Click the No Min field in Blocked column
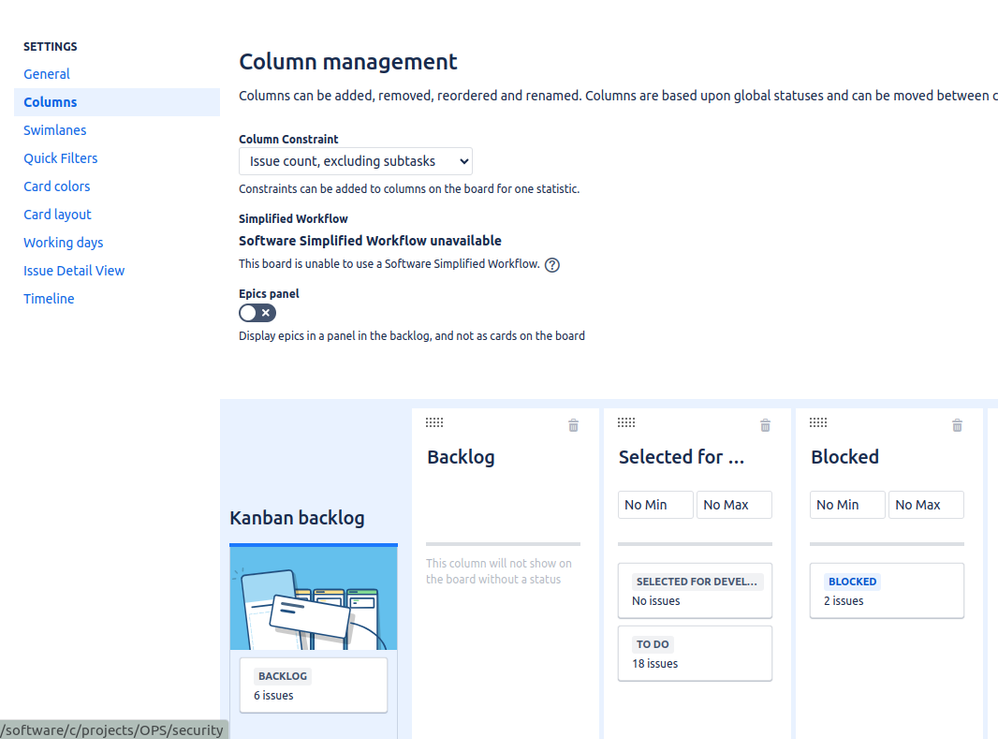 point(847,504)
